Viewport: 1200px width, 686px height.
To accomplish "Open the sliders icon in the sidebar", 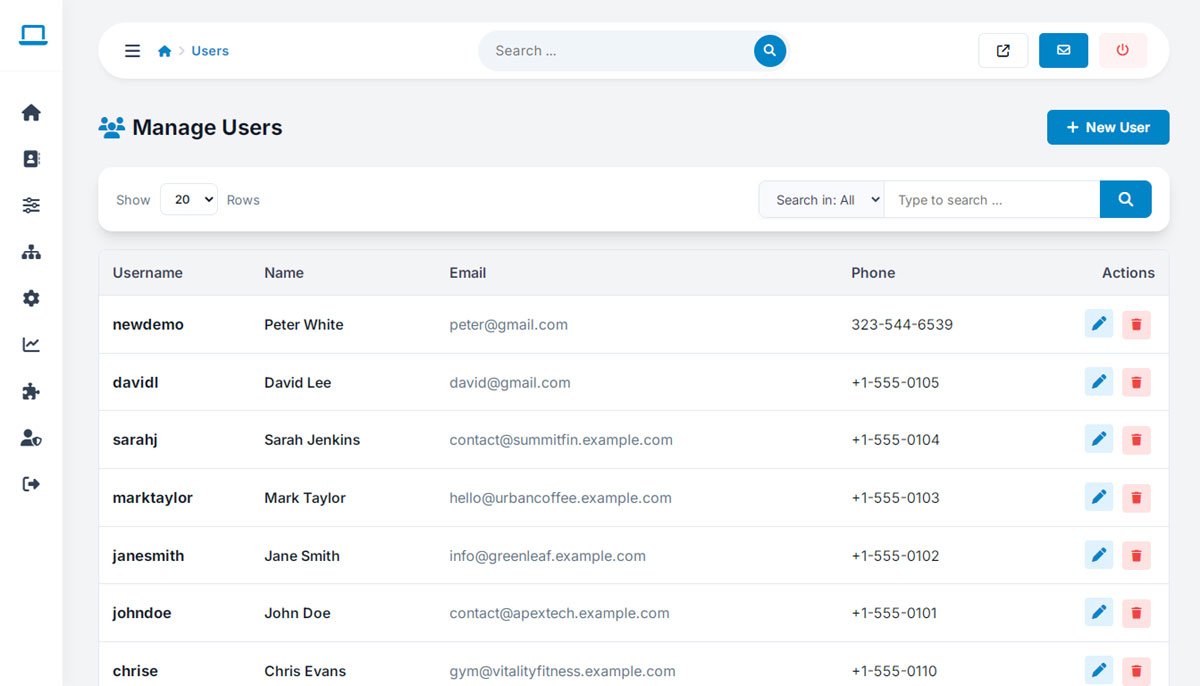I will pyautogui.click(x=31, y=205).
